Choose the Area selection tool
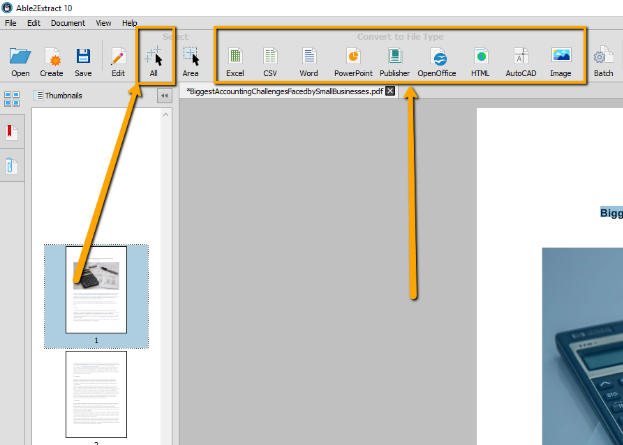The width and height of the screenshot is (623, 445). 191,62
